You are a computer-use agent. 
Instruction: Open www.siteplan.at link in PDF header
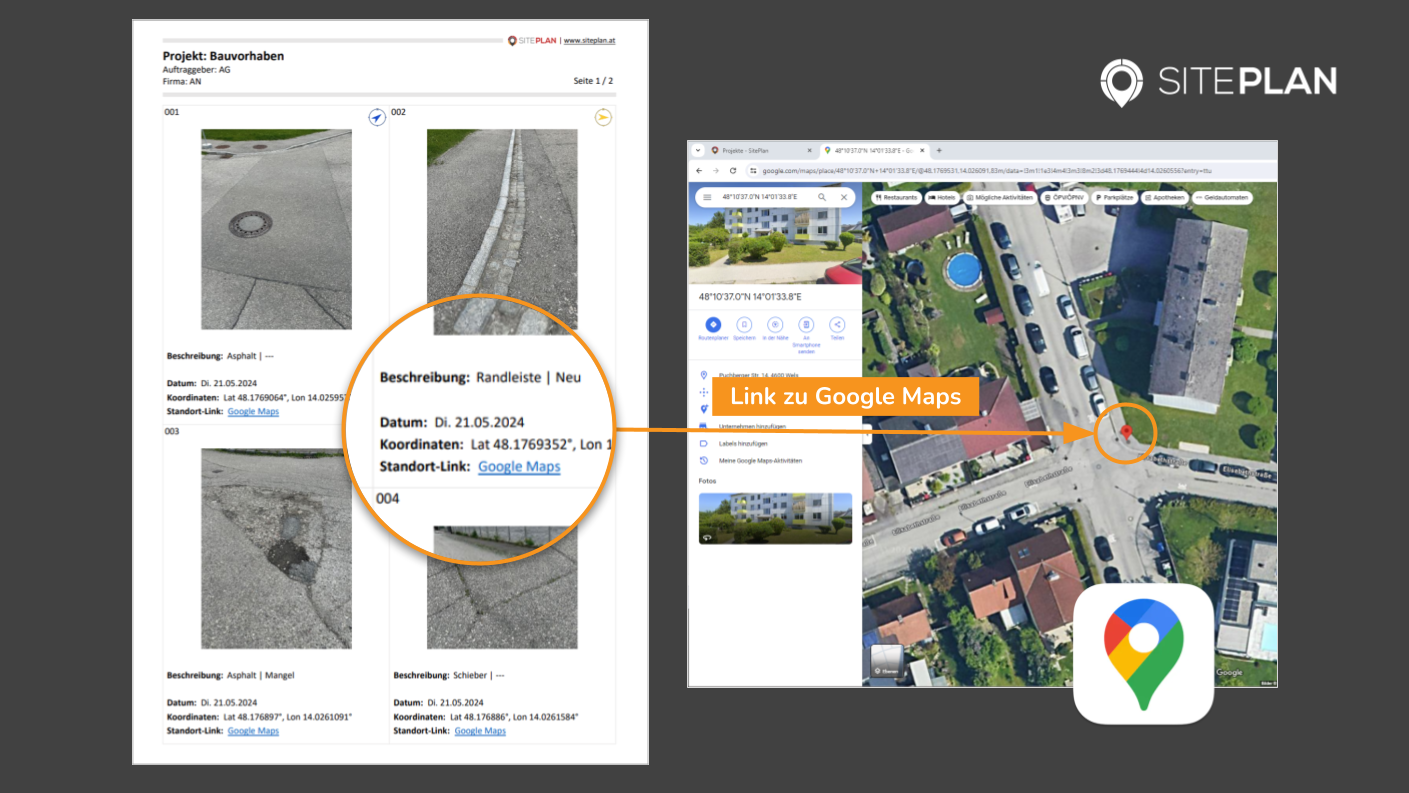tap(589, 41)
